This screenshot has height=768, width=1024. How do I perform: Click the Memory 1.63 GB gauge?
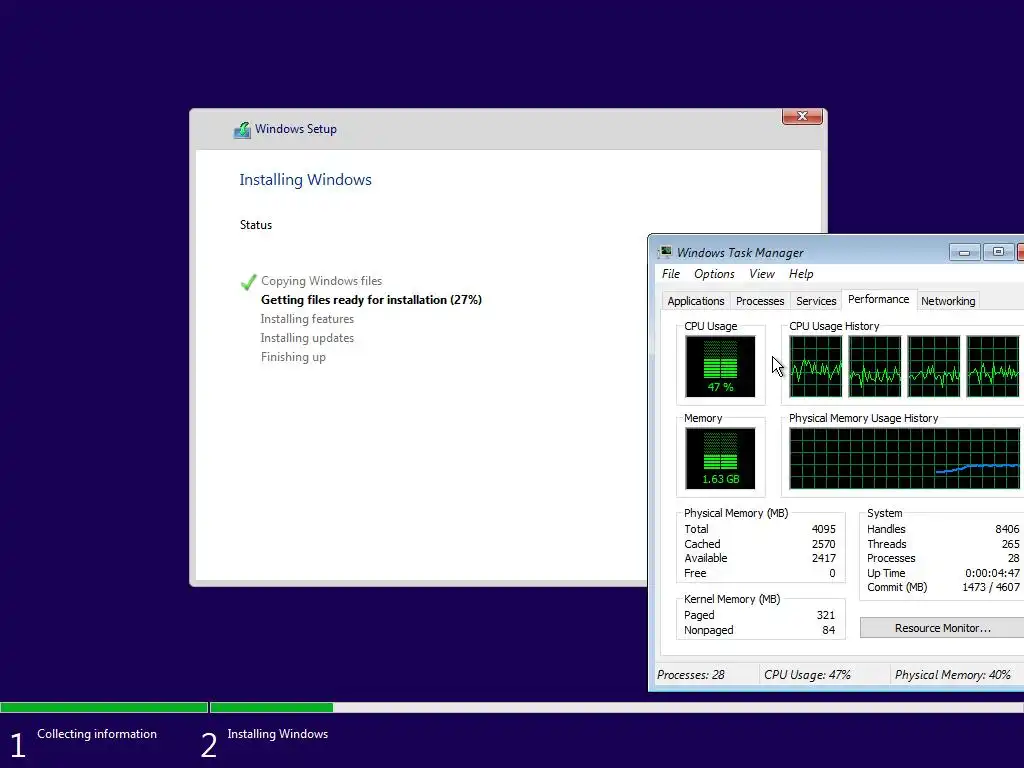720,458
